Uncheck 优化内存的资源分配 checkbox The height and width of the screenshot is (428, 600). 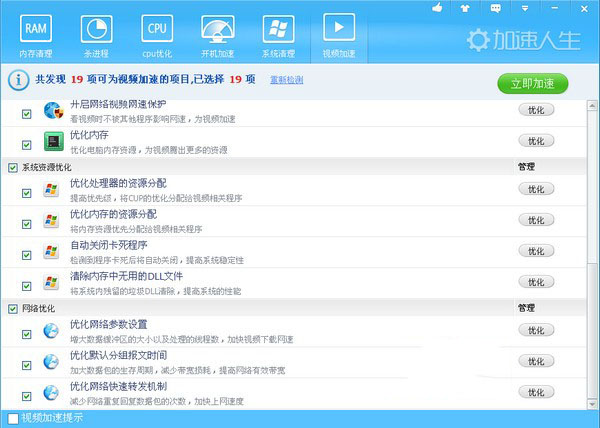[26, 224]
